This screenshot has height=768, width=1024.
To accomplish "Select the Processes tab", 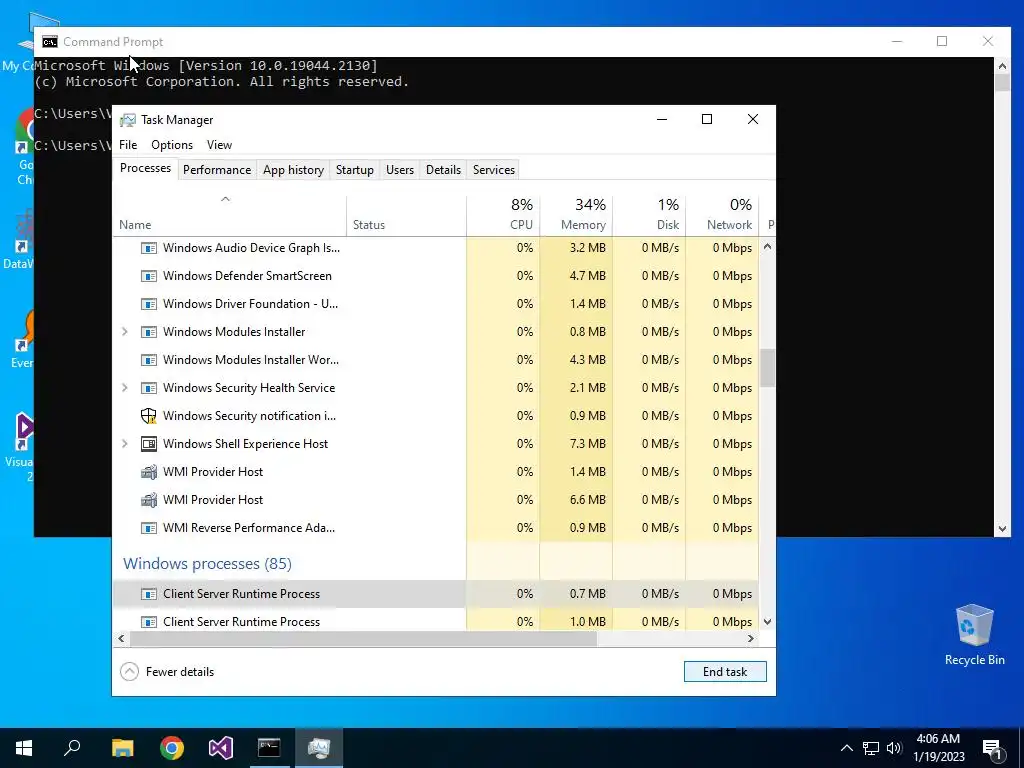I will tap(145, 168).
